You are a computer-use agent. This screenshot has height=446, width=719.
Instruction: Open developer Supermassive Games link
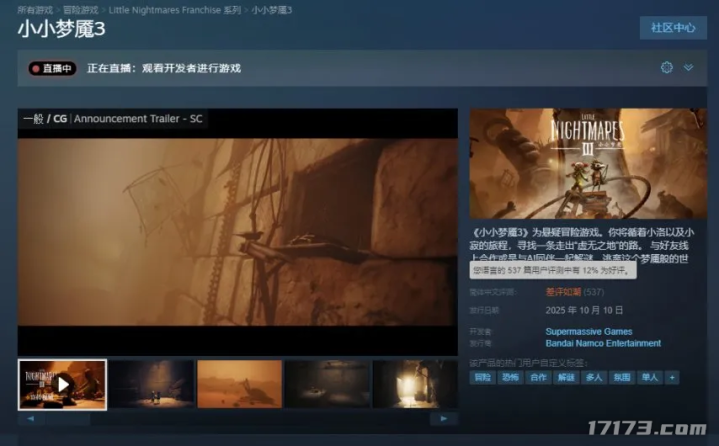pyautogui.click(x=588, y=331)
